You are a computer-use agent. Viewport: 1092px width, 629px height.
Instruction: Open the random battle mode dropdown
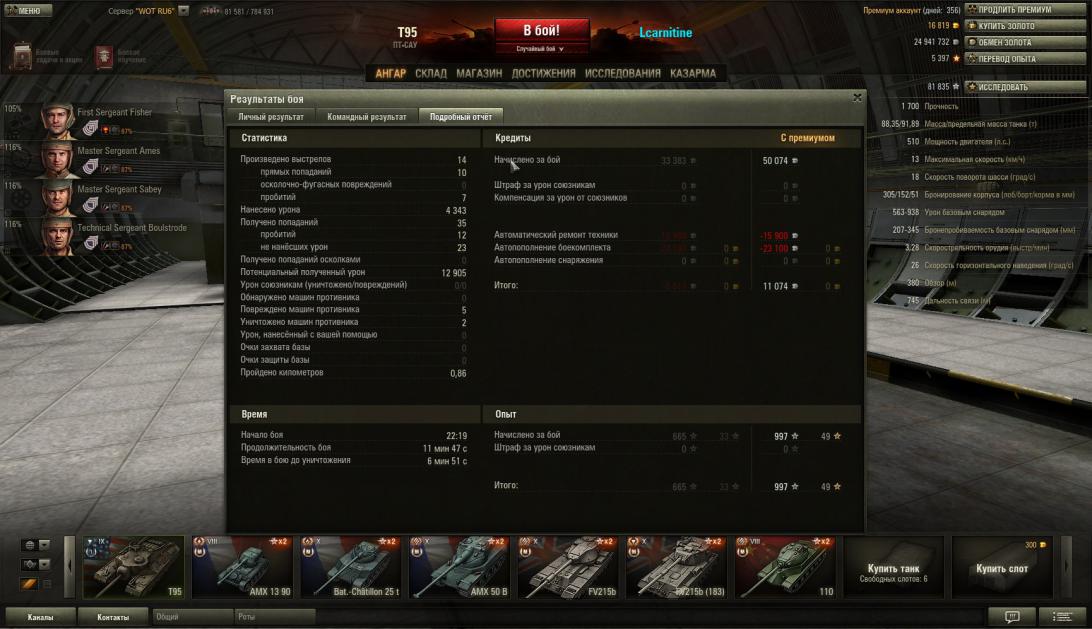541,49
